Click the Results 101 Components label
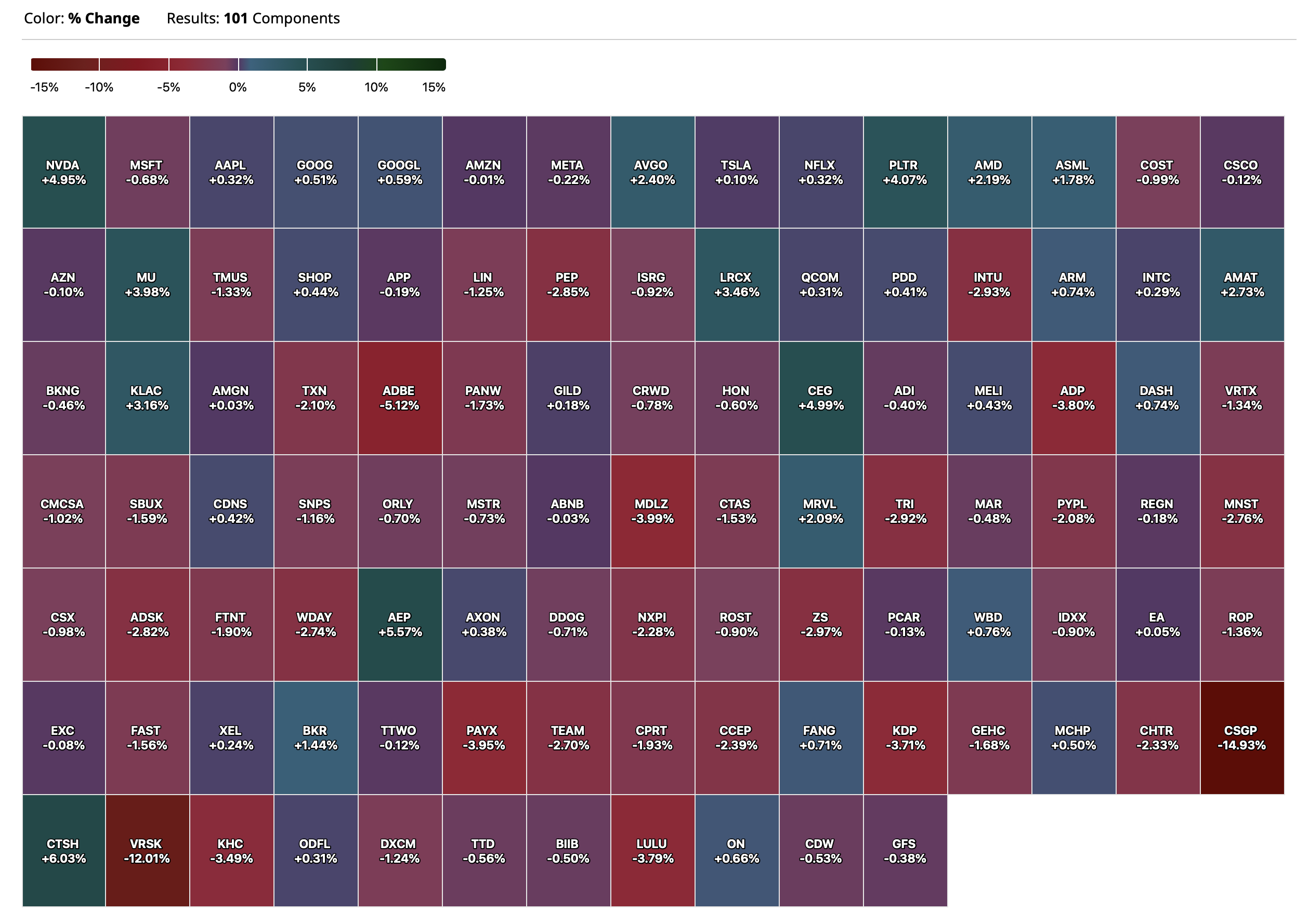The width and height of the screenshot is (1309, 924). 253,18
